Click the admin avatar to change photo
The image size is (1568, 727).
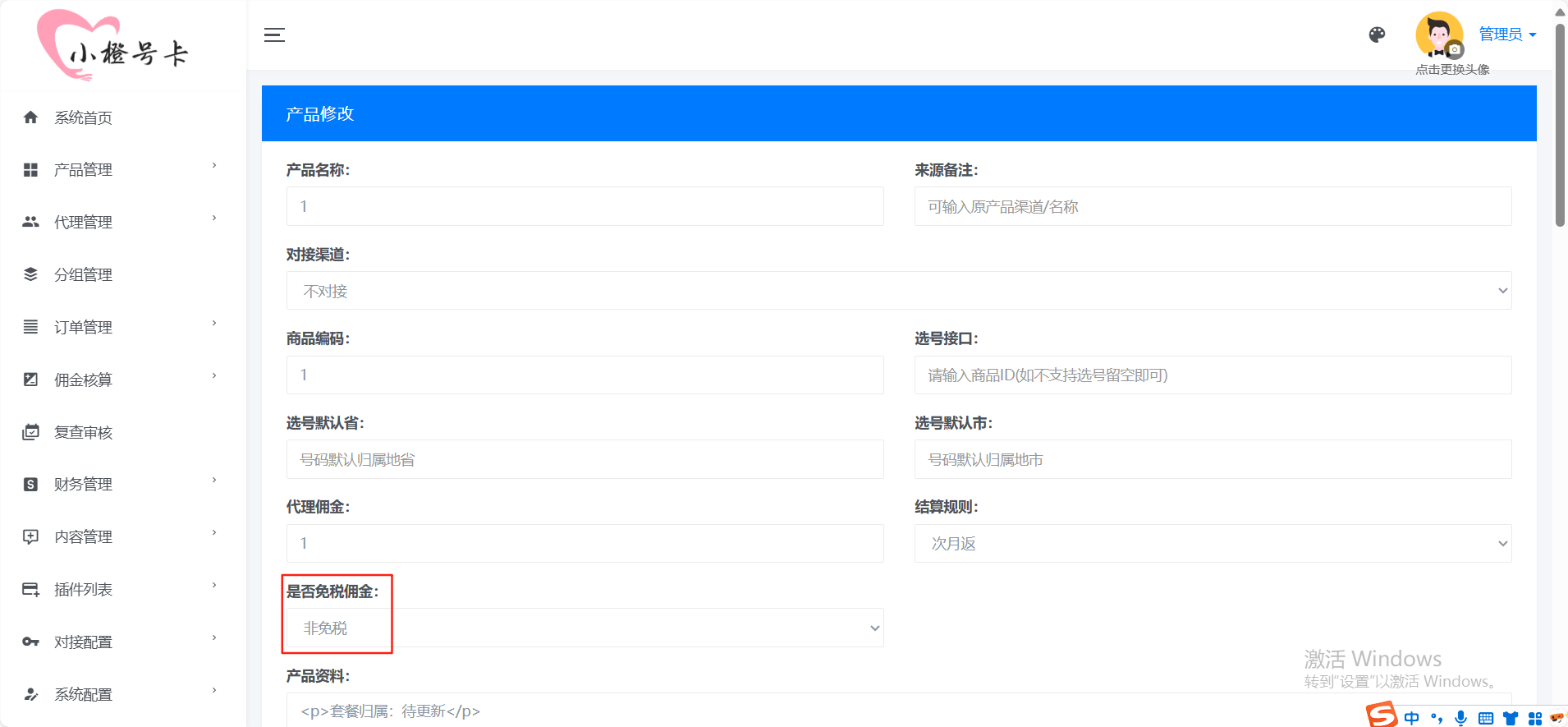tap(1439, 35)
